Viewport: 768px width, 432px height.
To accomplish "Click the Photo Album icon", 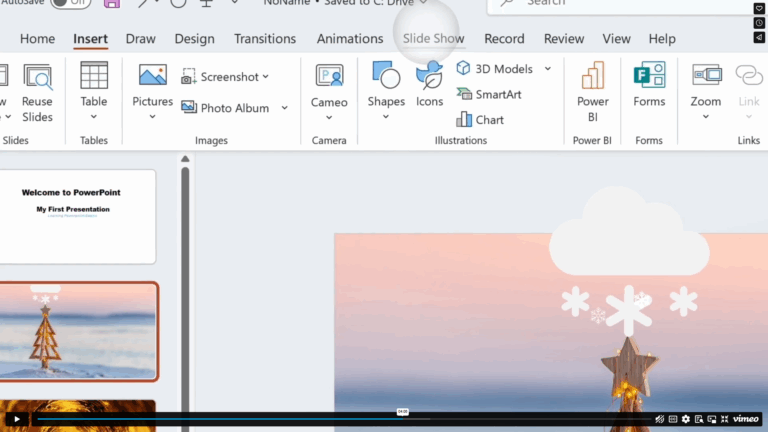I will (189, 107).
